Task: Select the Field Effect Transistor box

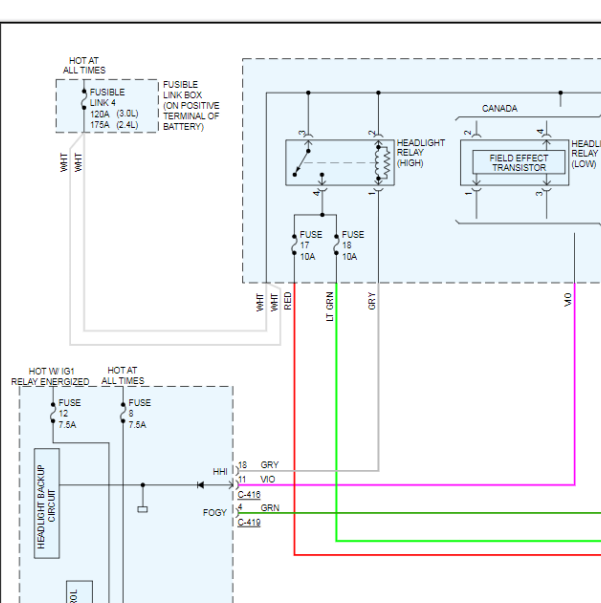Action: click(x=518, y=163)
